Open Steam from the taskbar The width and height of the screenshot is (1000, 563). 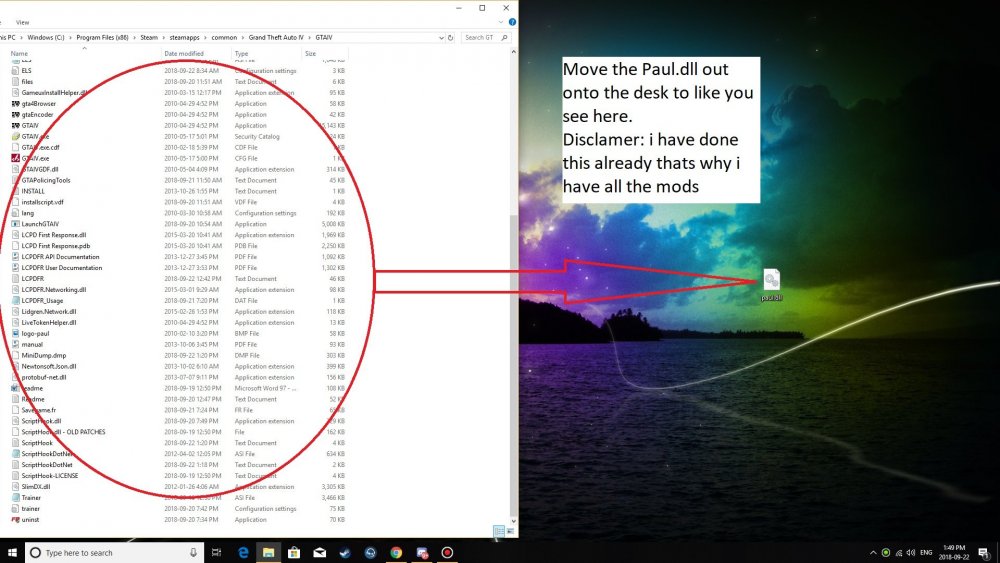(x=345, y=553)
